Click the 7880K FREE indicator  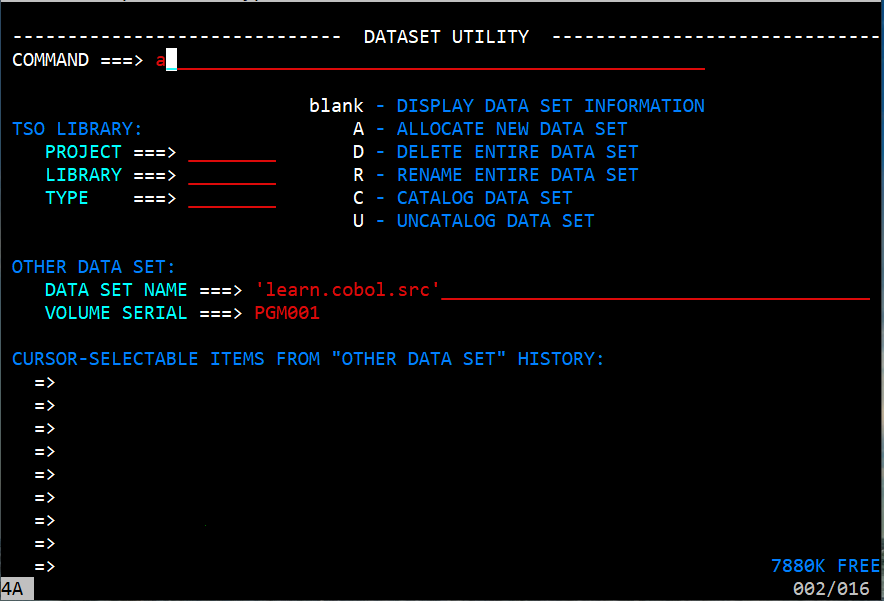[825, 566]
